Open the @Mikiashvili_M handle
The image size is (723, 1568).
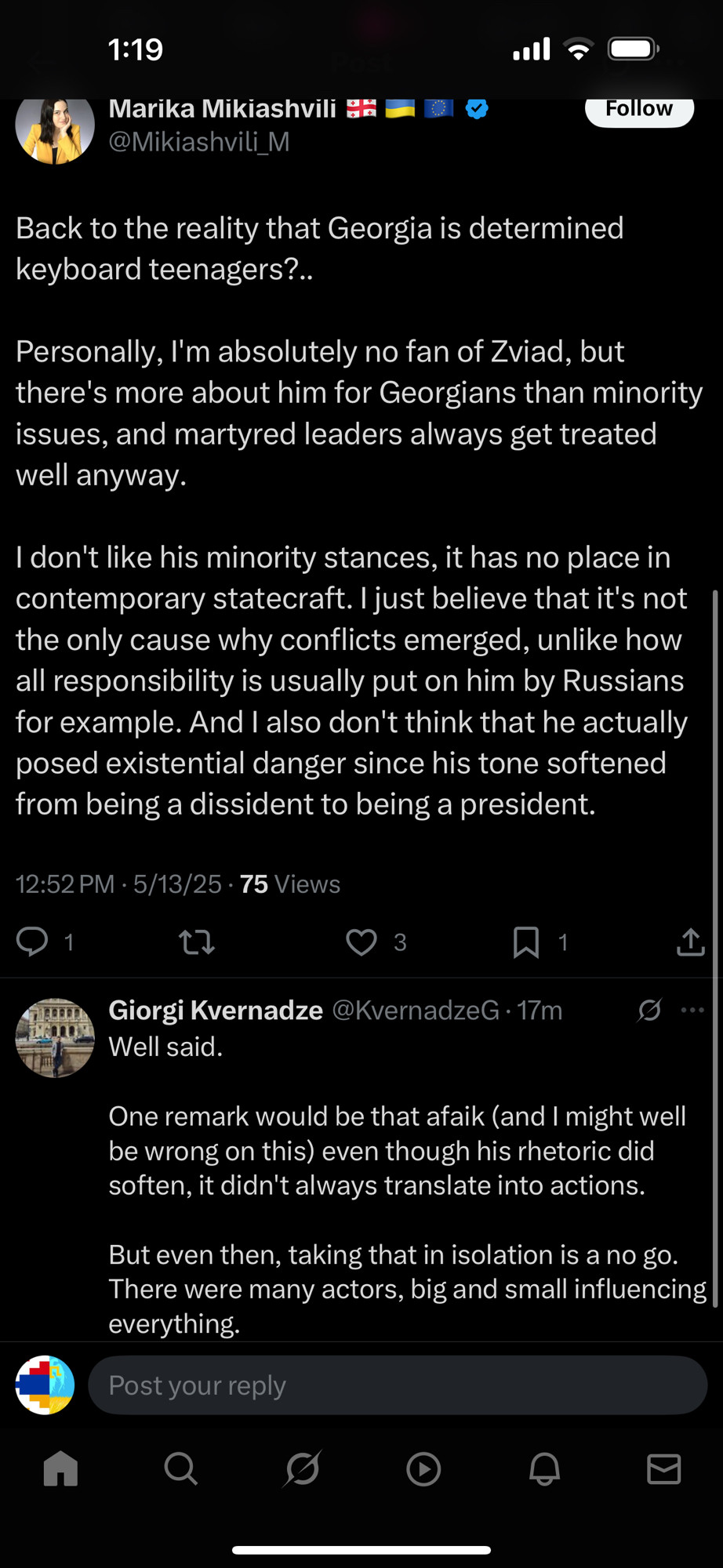tap(199, 142)
